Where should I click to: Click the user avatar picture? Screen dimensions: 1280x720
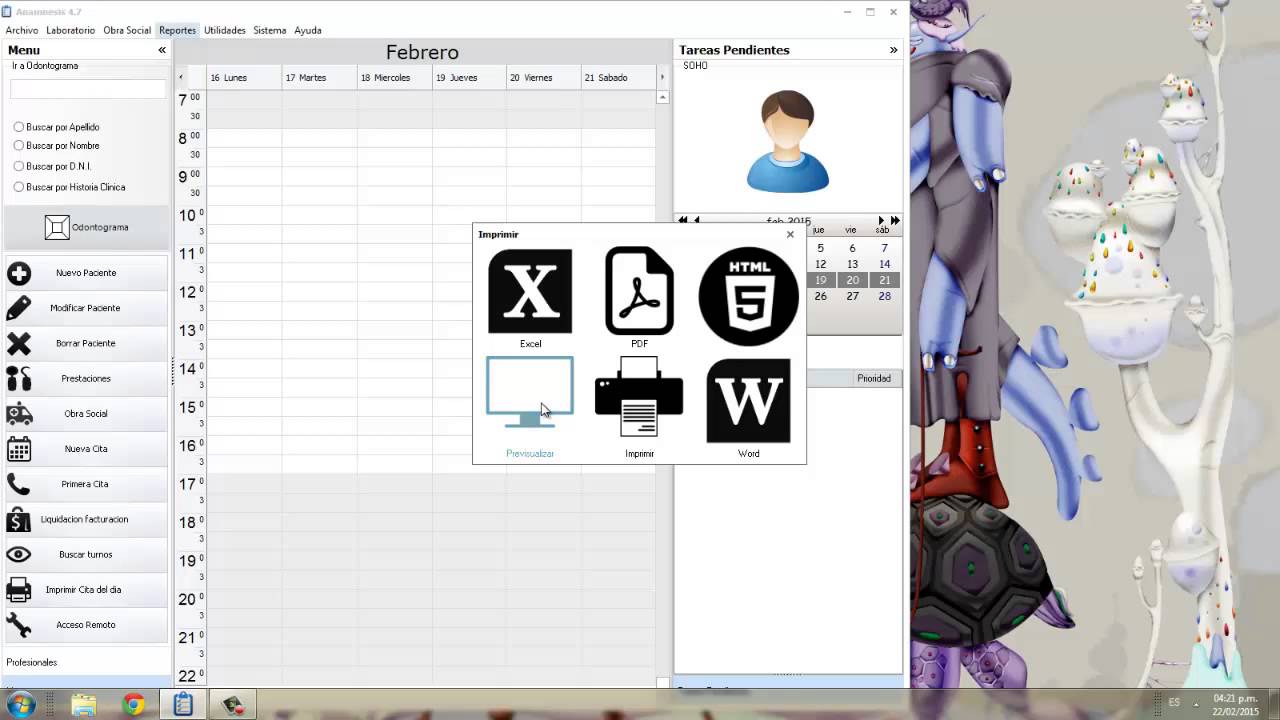tap(788, 141)
